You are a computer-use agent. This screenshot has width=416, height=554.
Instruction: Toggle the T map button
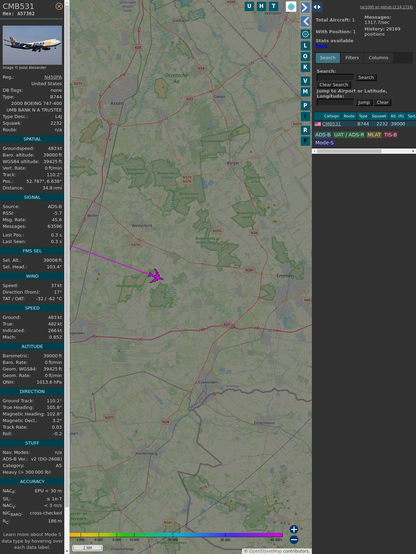(273, 6)
